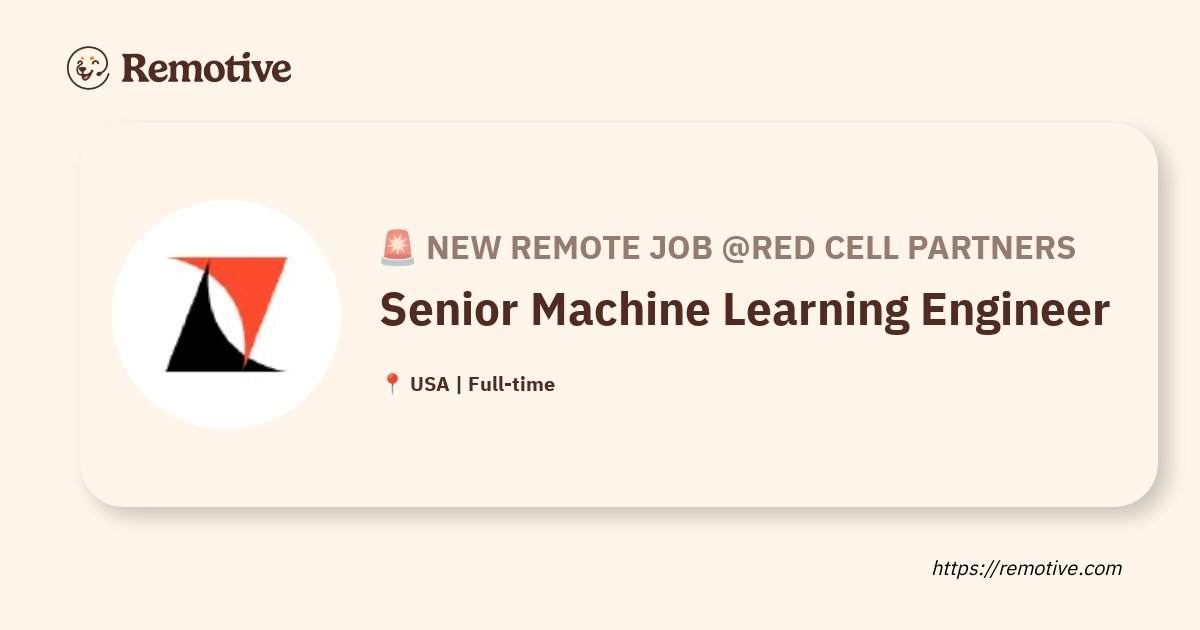Click the USA location label
The image size is (1200, 630).
point(430,384)
